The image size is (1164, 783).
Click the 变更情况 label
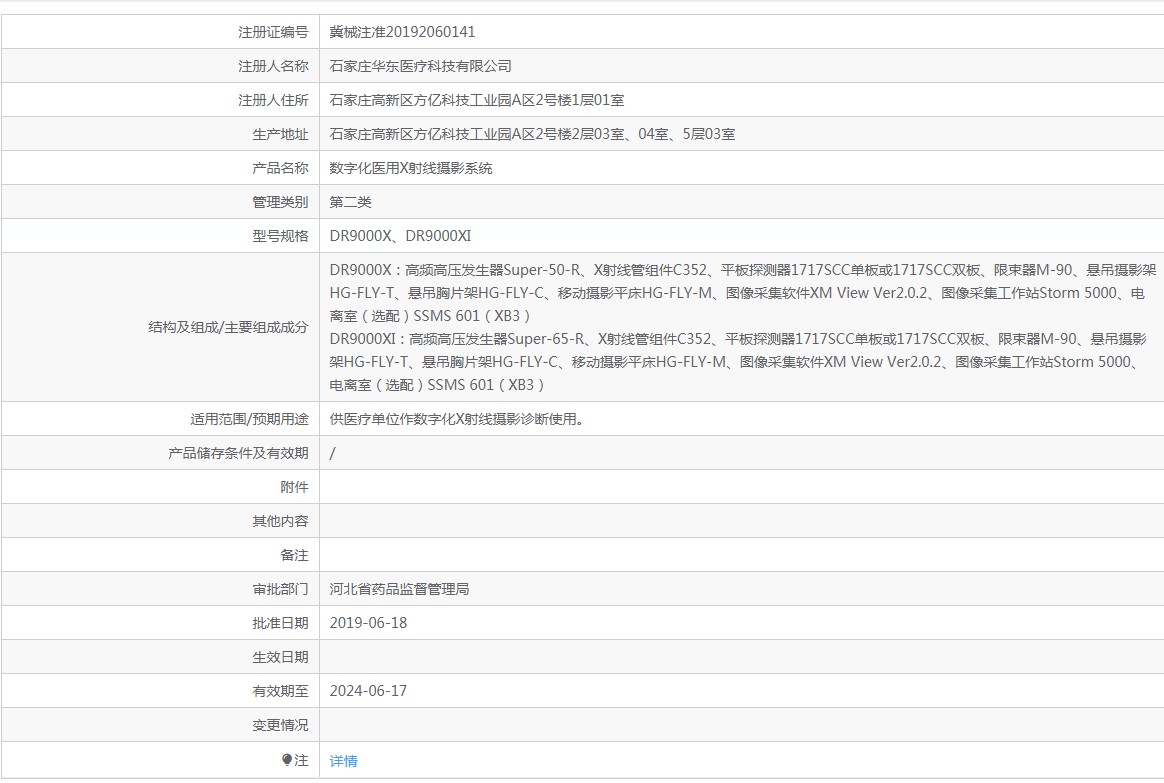[281, 725]
